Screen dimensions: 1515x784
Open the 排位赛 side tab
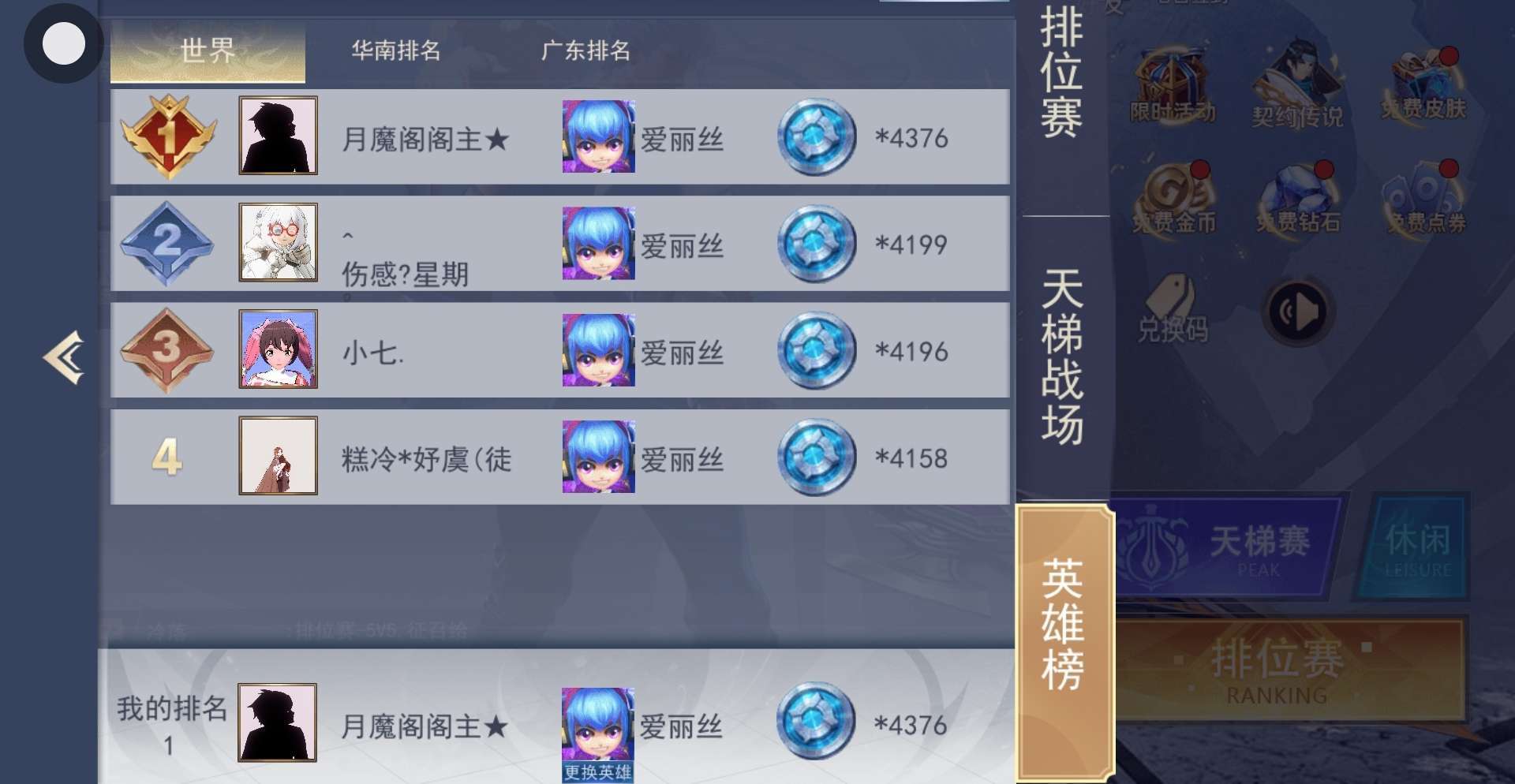(x=1062, y=73)
